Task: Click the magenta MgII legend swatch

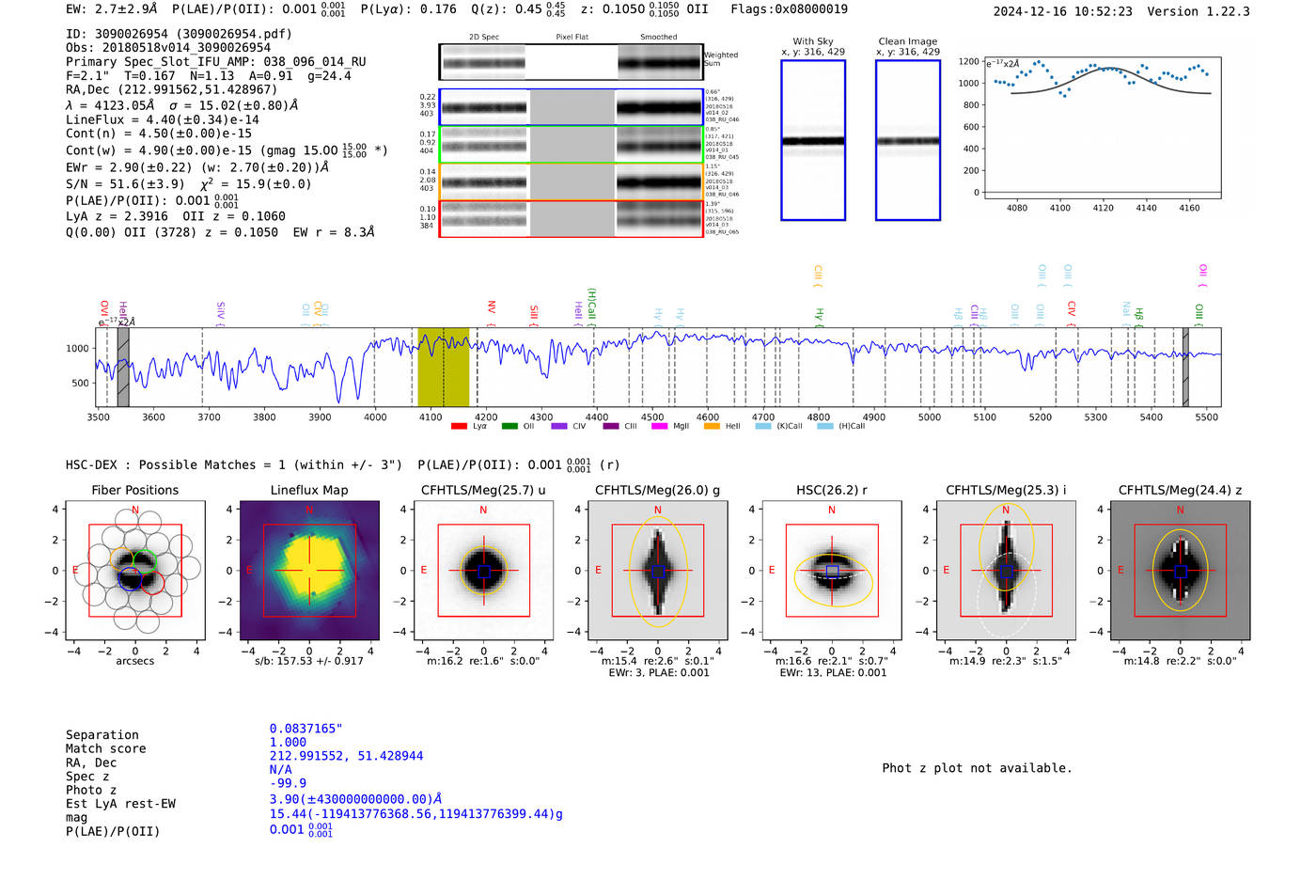Action: tap(659, 426)
